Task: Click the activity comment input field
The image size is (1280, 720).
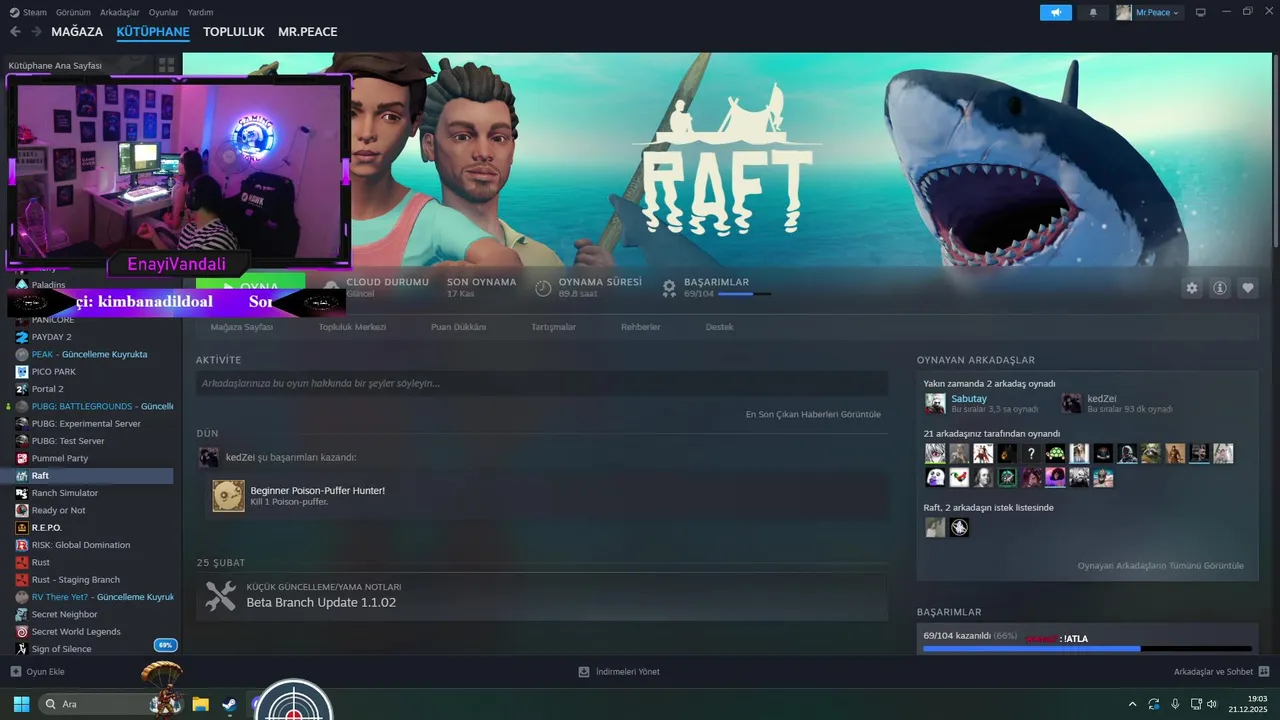Action: [x=542, y=383]
